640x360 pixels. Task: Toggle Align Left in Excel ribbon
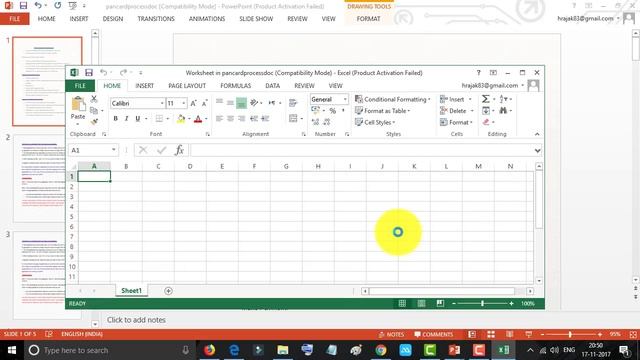pos(219,118)
